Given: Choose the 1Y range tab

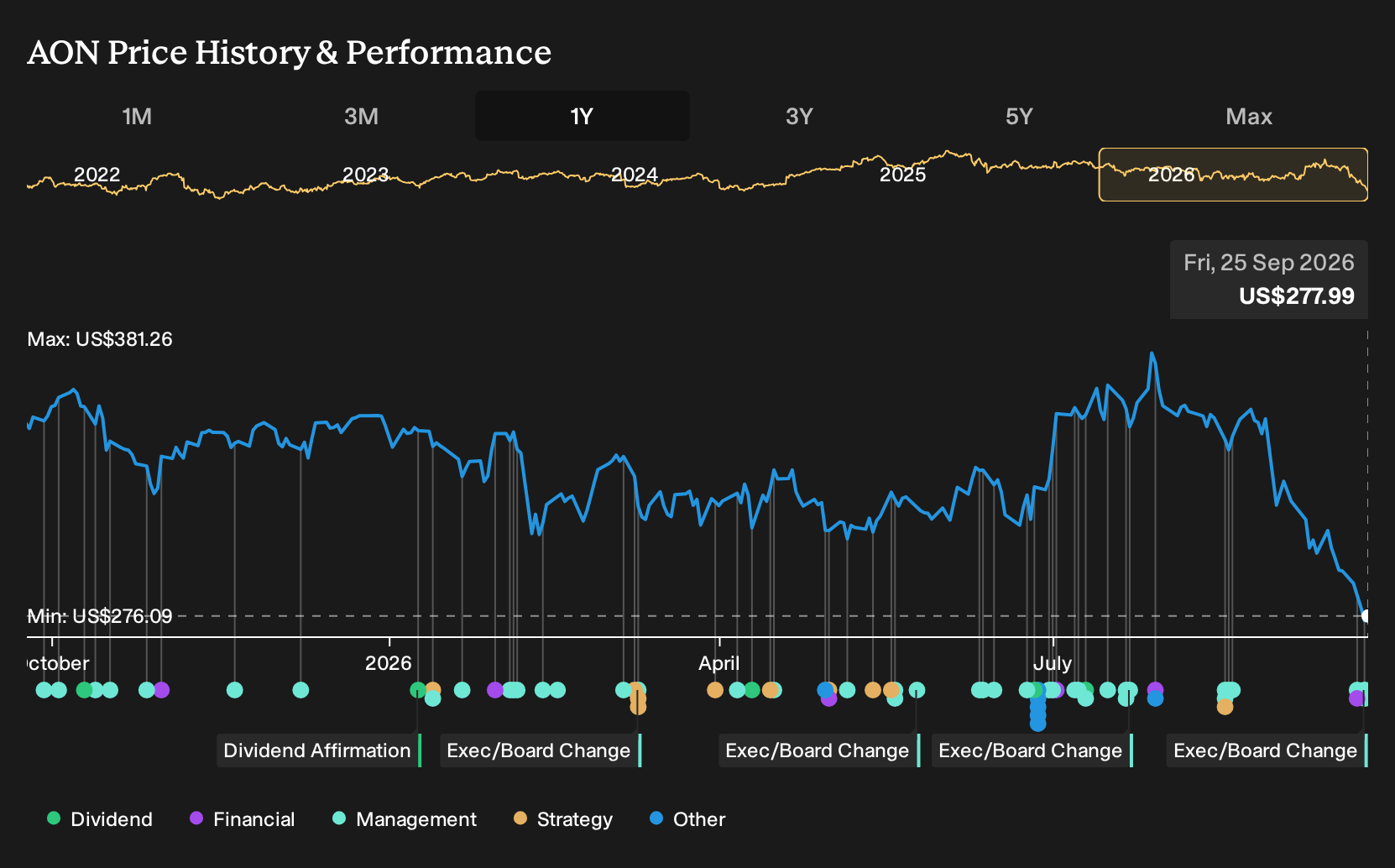Looking at the screenshot, I should coord(583,116).
